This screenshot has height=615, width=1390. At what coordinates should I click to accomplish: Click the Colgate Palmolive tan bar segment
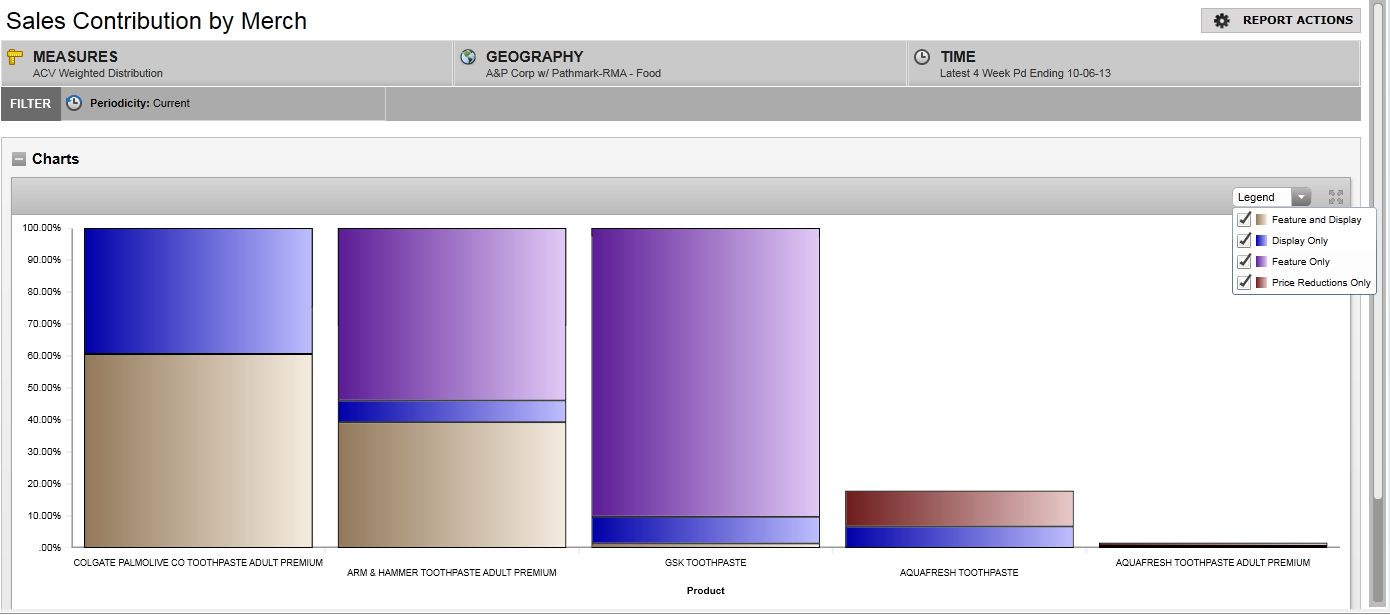coord(198,450)
